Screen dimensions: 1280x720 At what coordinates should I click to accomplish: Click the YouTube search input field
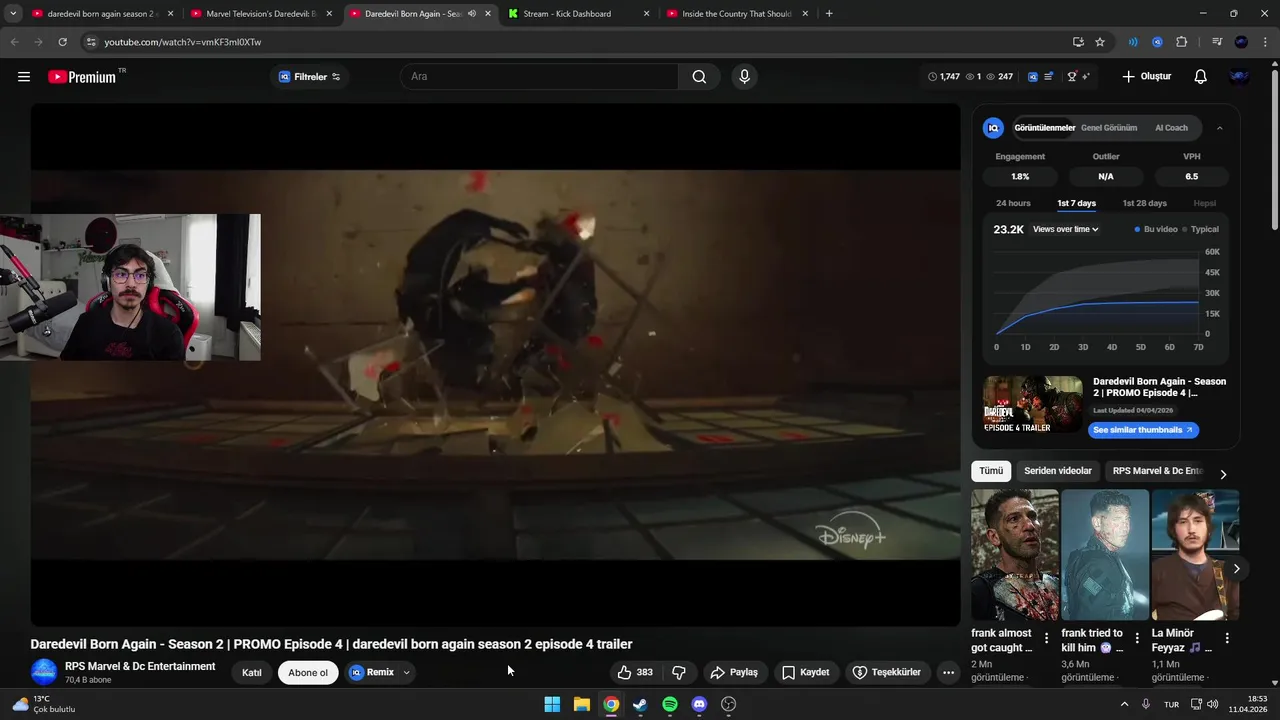pyautogui.click(x=540, y=77)
